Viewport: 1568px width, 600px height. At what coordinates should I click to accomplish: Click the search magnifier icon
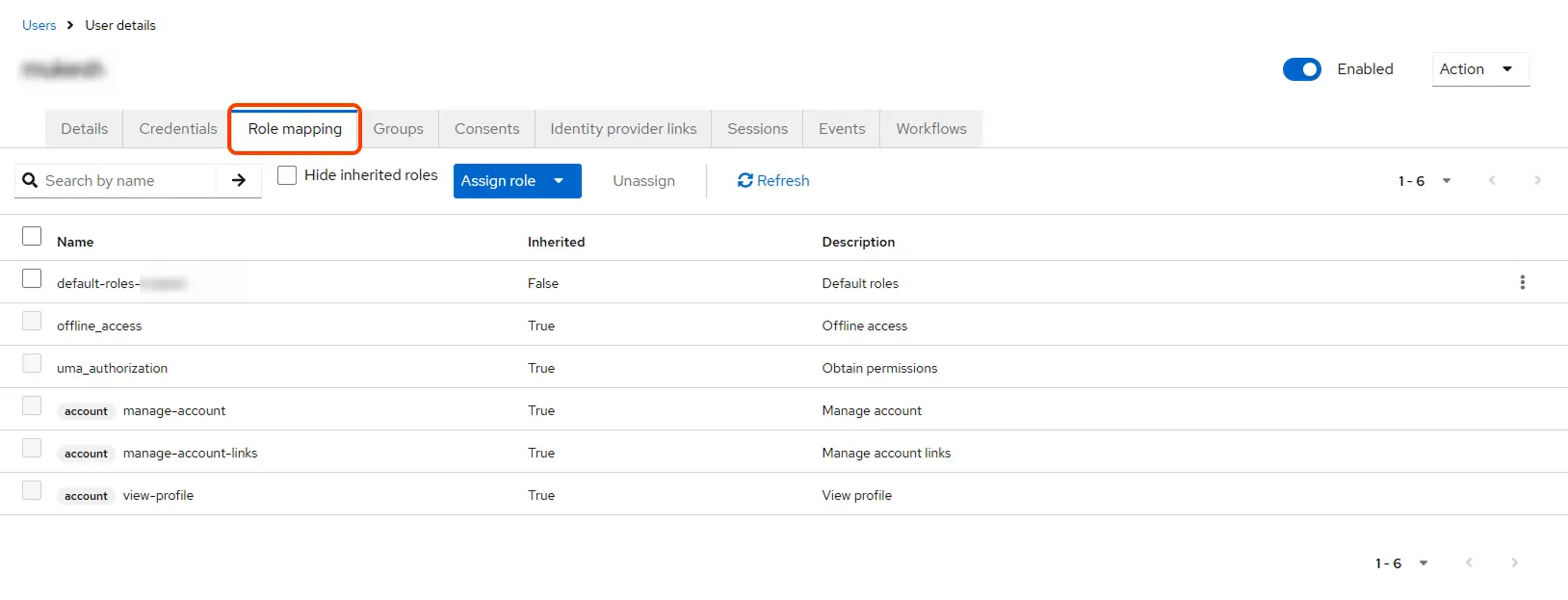(x=30, y=180)
